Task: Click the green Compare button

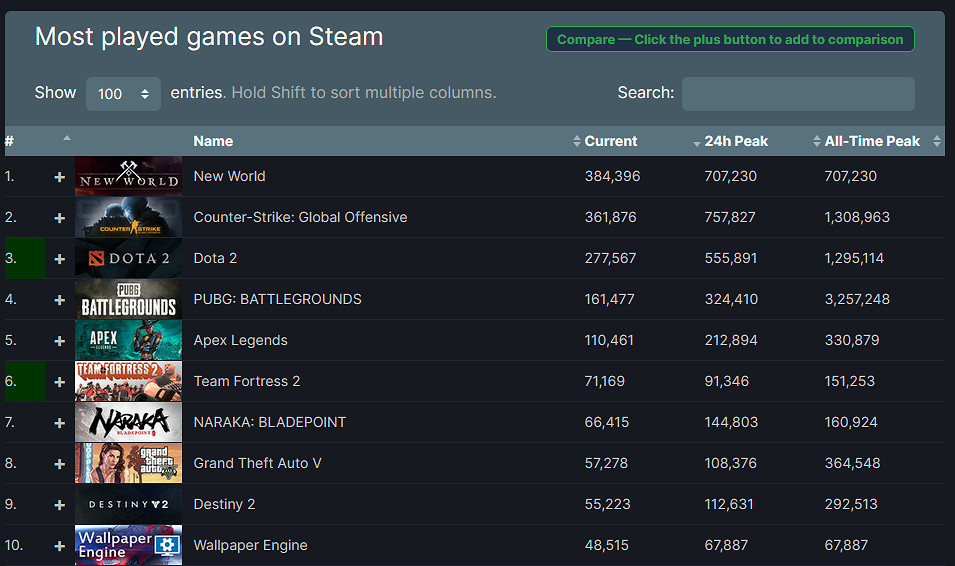Action: coord(729,40)
